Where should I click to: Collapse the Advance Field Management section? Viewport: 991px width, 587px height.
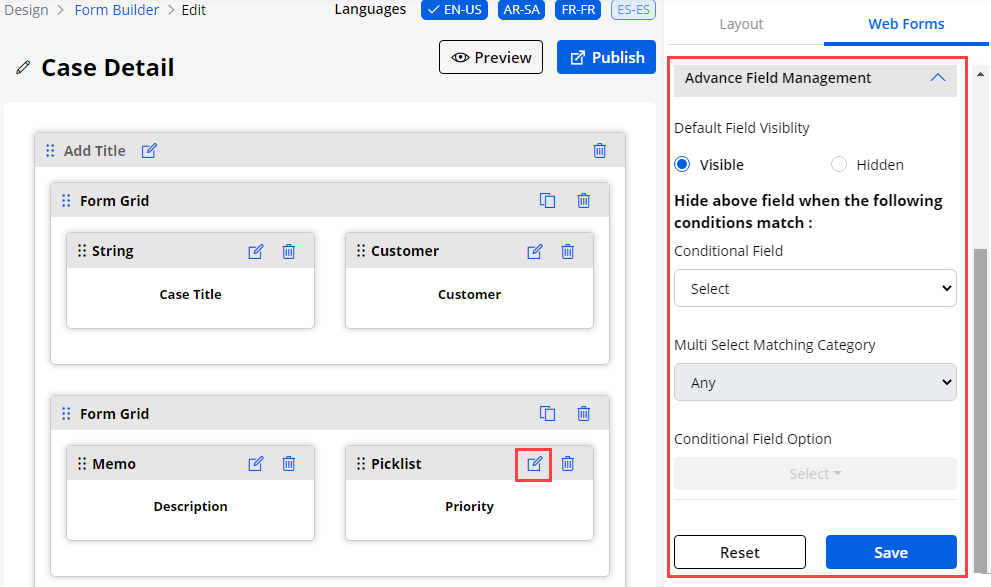click(x=937, y=78)
